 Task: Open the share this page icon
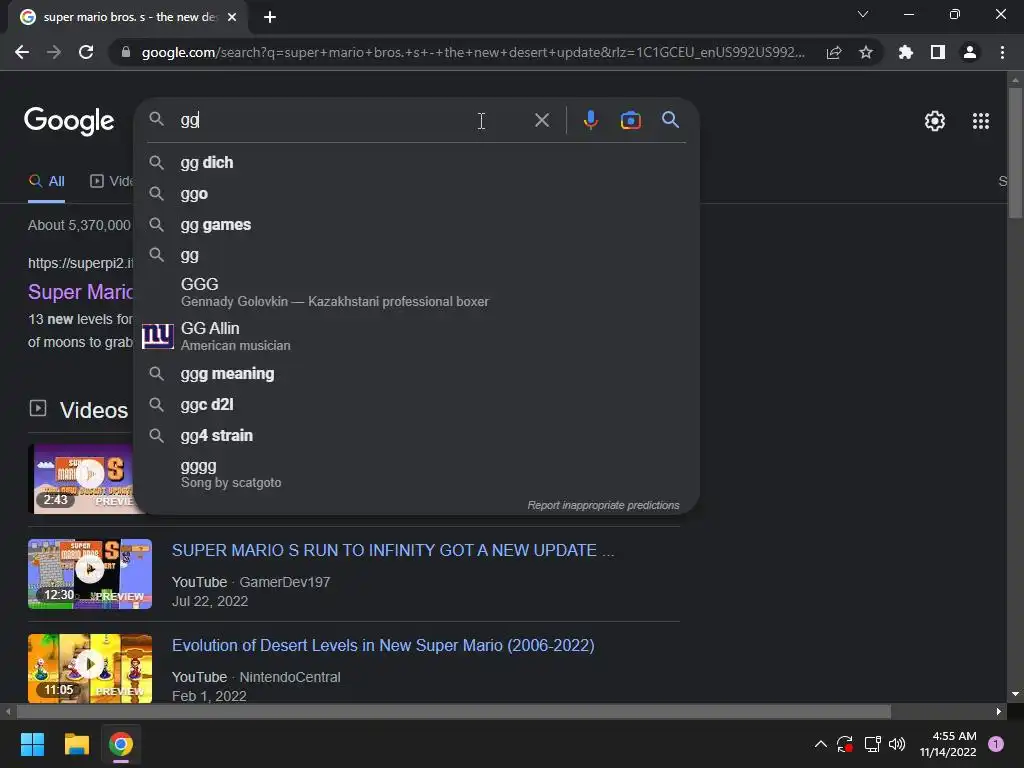click(x=834, y=52)
